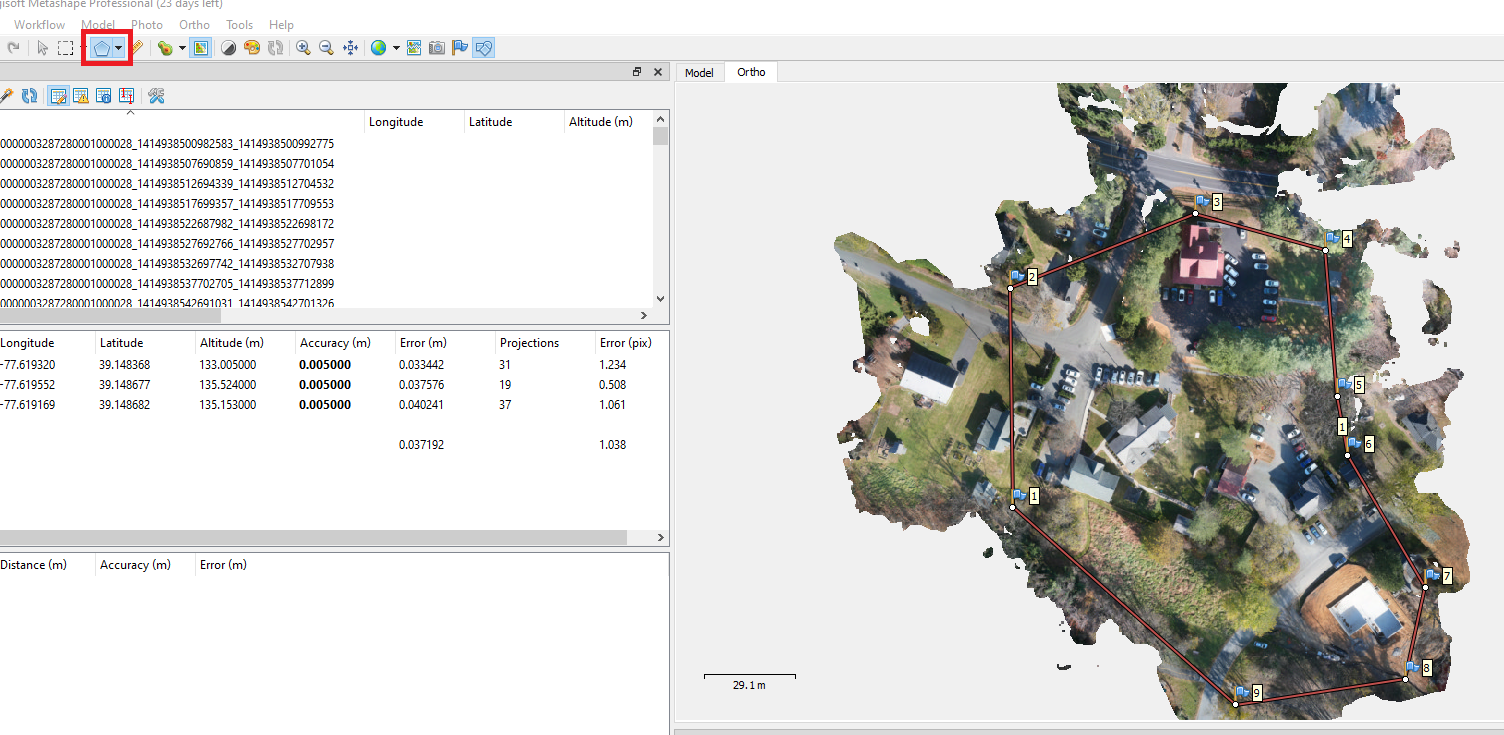This screenshot has height=735, width=1504.
Task: Click the camera icon in toolbar
Action: [x=437, y=48]
